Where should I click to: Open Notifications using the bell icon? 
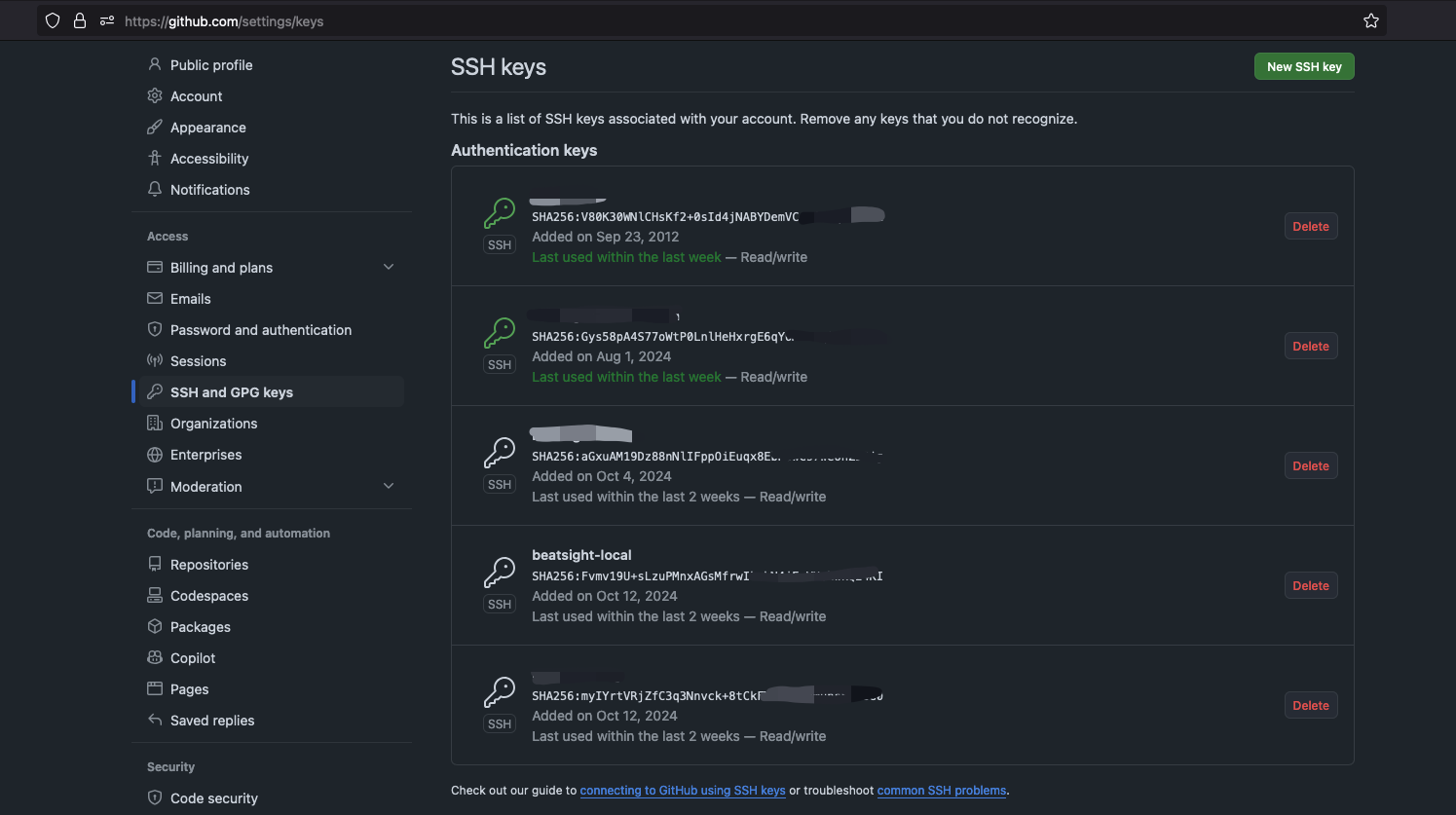tap(156, 189)
